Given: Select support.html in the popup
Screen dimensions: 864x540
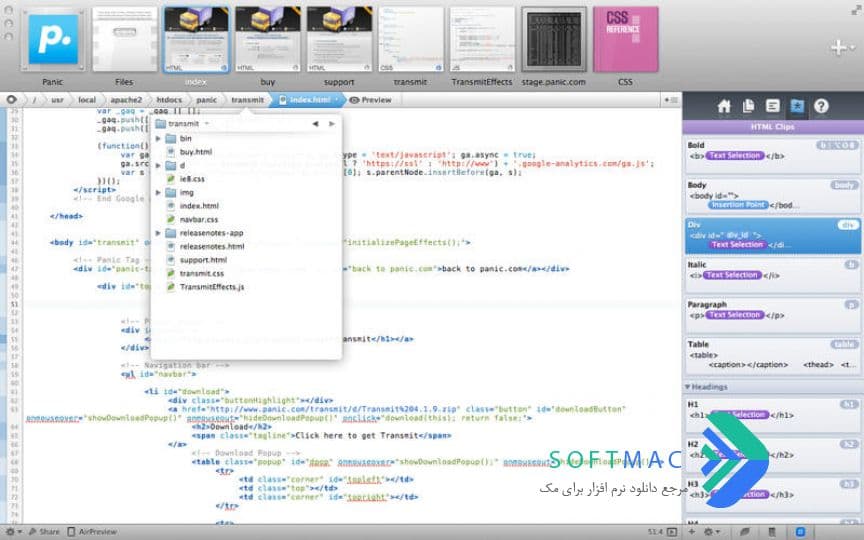Looking at the screenshot, I should tap(246, 260).
